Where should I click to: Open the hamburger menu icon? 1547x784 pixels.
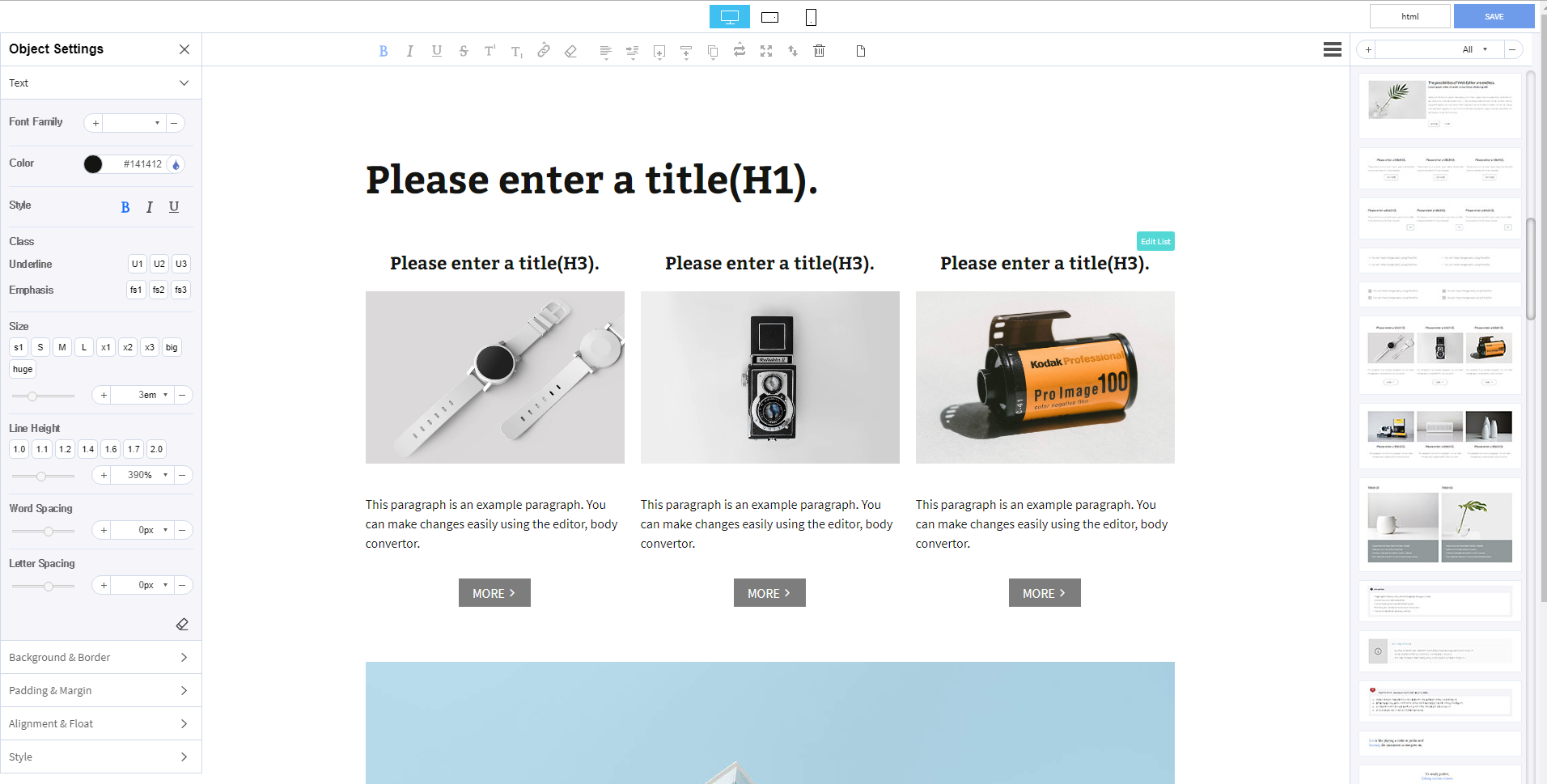(x=1332, y=49)
